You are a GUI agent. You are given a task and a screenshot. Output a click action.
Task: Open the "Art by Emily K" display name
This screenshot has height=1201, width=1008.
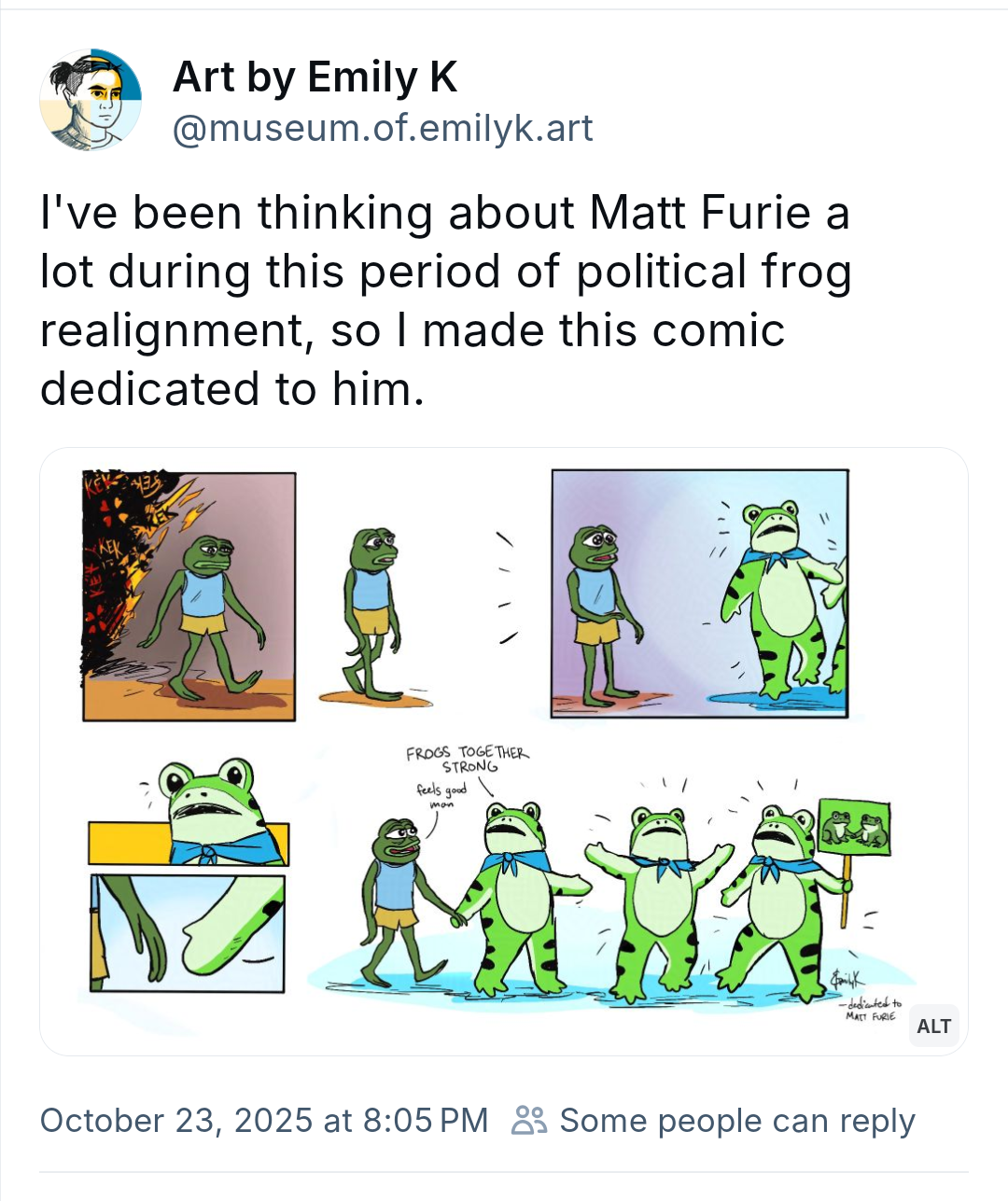tap(315, 77)
